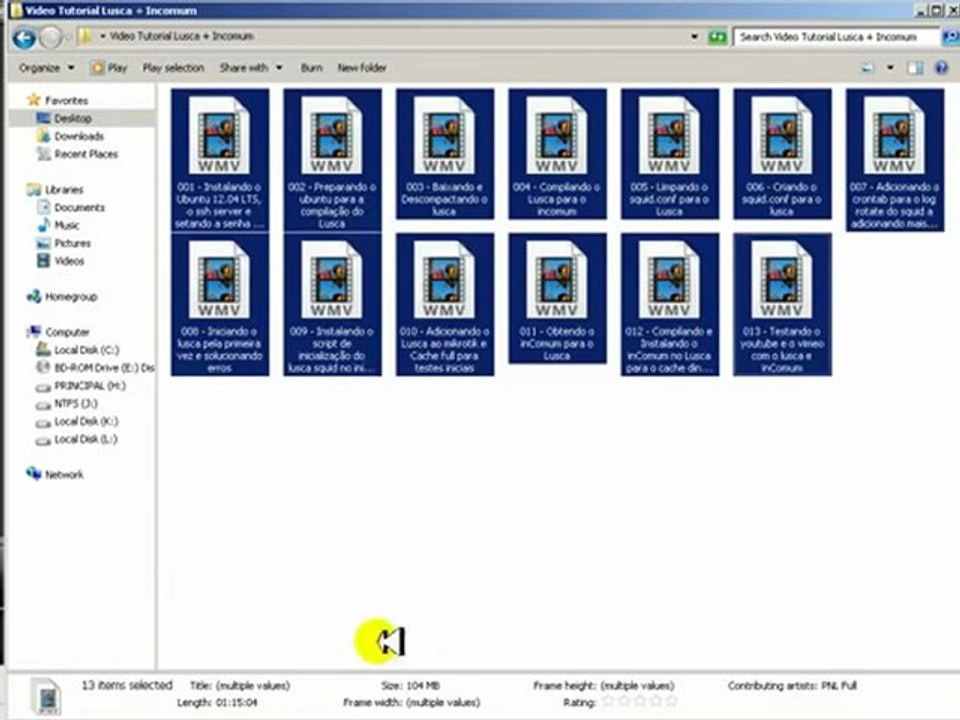
Task: Open the Pictures library
Action: (x=64, y=243)
